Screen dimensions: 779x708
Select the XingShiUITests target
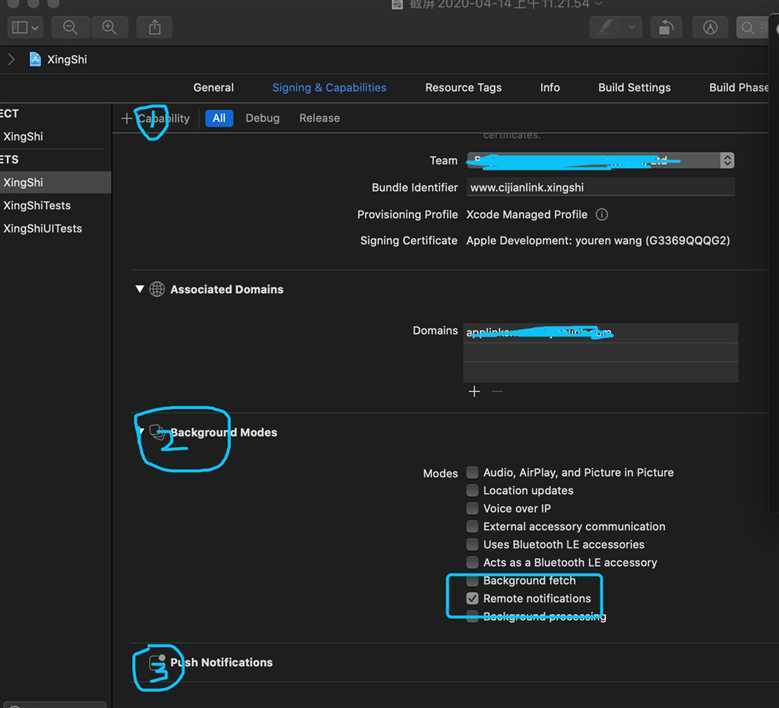point(42,229)
